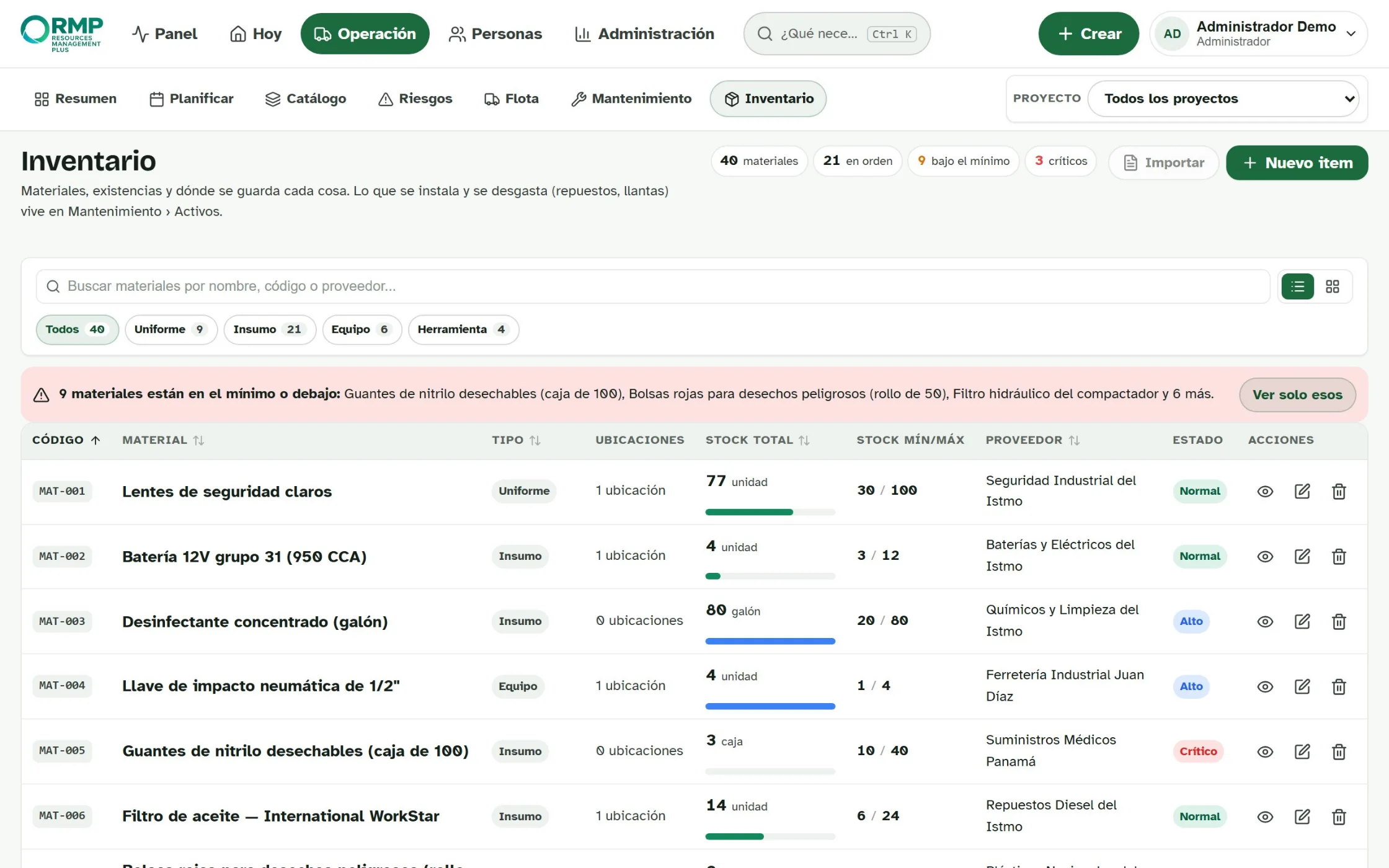Filter by Insumo chip
Viewport: 1389px width, 868px height.
pyautogui.click(x=269, y=329)
